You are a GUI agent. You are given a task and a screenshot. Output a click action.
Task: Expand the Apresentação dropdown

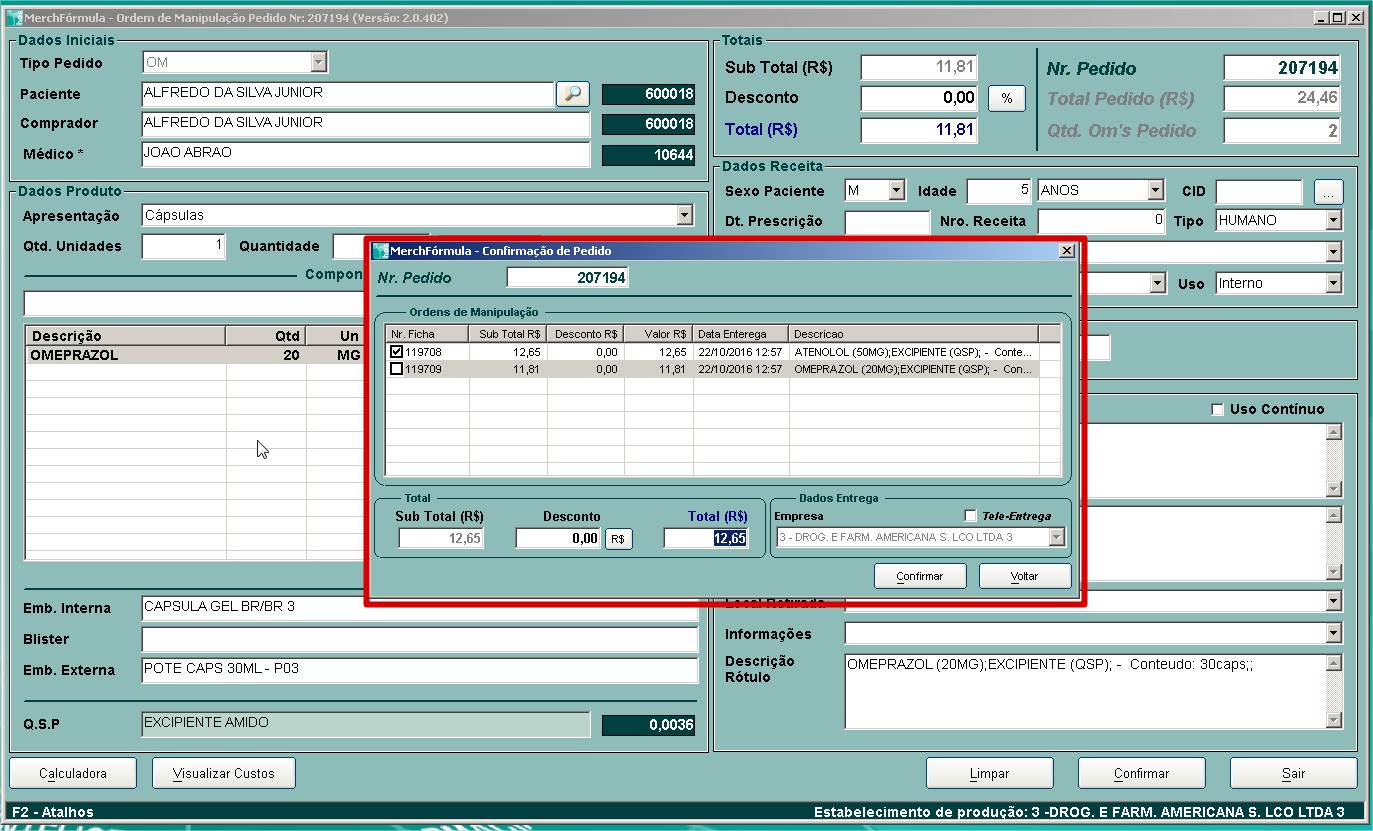pos(684,216)
